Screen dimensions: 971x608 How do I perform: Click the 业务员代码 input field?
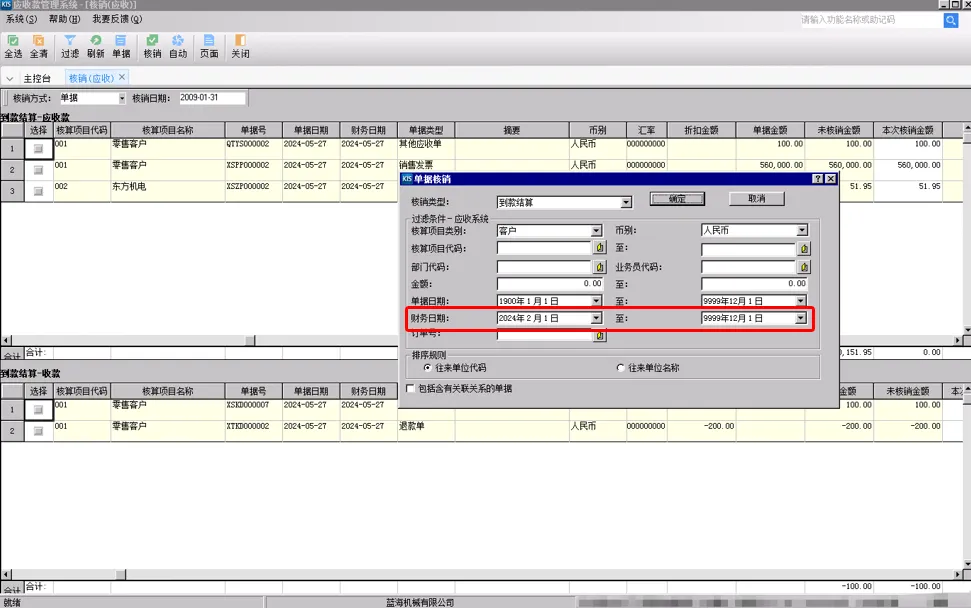749,267
